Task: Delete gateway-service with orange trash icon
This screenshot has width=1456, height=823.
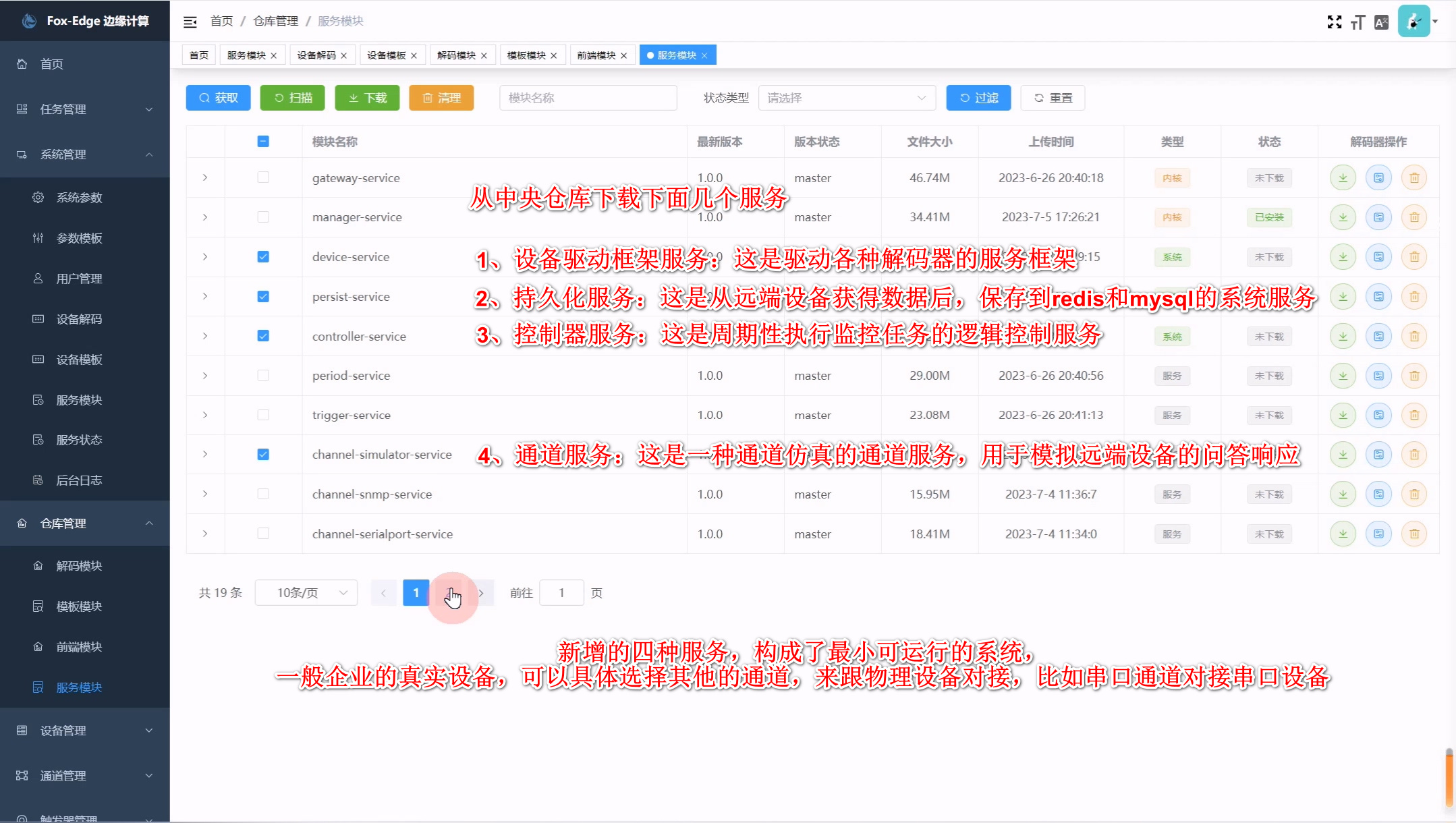Action: 1414,178
